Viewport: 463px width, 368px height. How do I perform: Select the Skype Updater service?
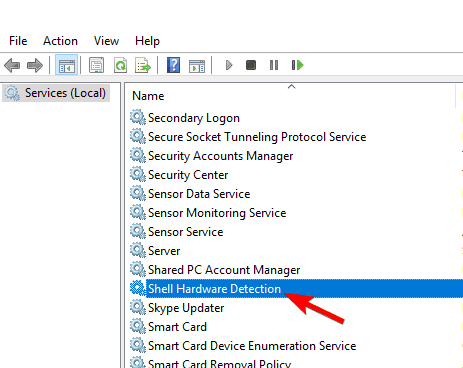186,308
